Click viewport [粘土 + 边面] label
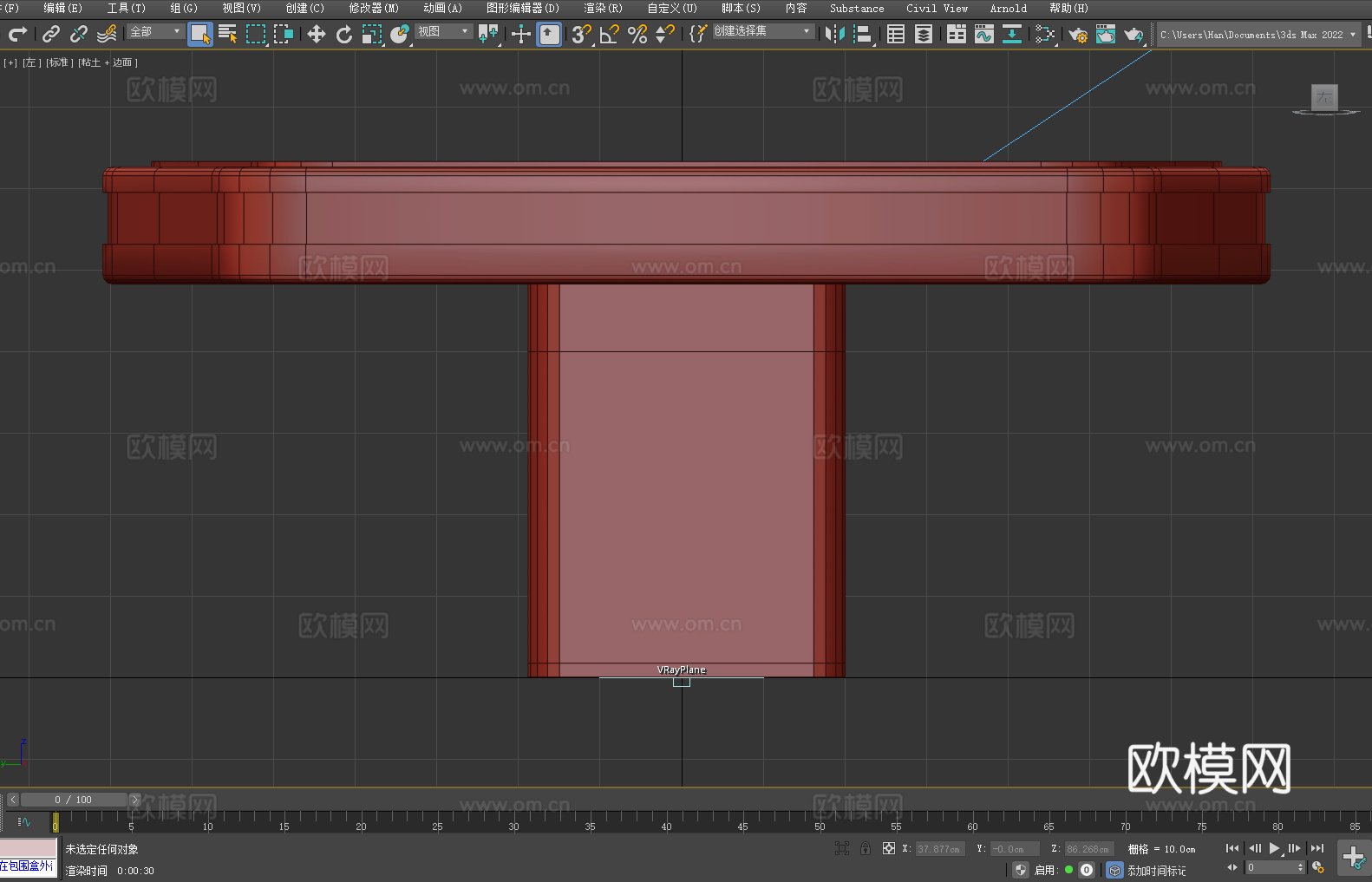Image resolution: width=1372 pixels, height=882 pixels. pos(108,62)
